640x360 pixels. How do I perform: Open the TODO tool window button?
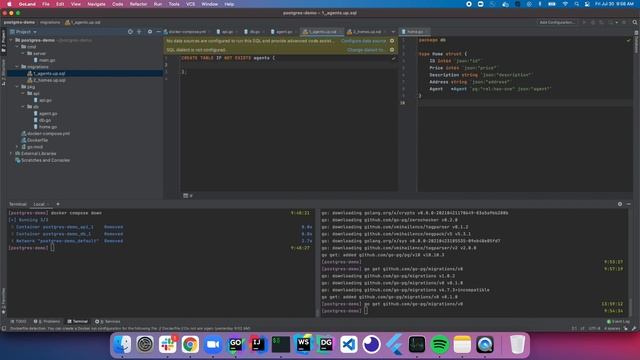18,322
